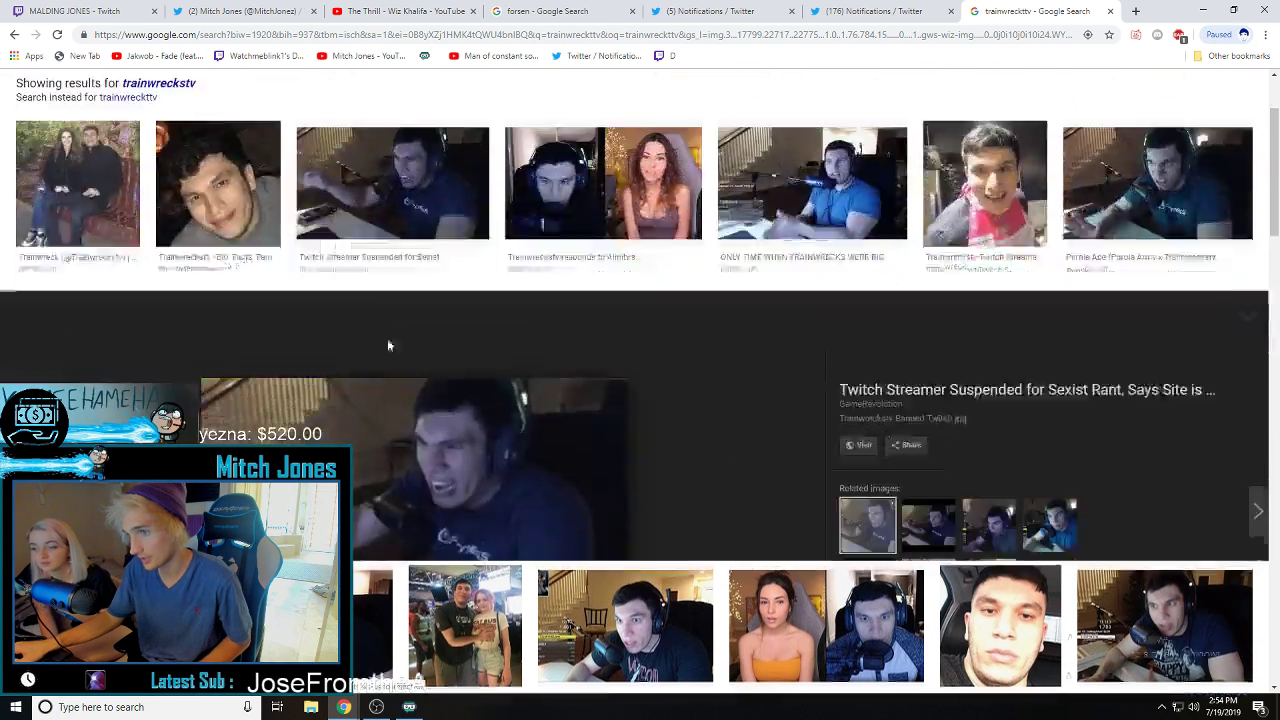Open File Explorer from the taskbar
The image size is (1280, 720).
point(311,707)
